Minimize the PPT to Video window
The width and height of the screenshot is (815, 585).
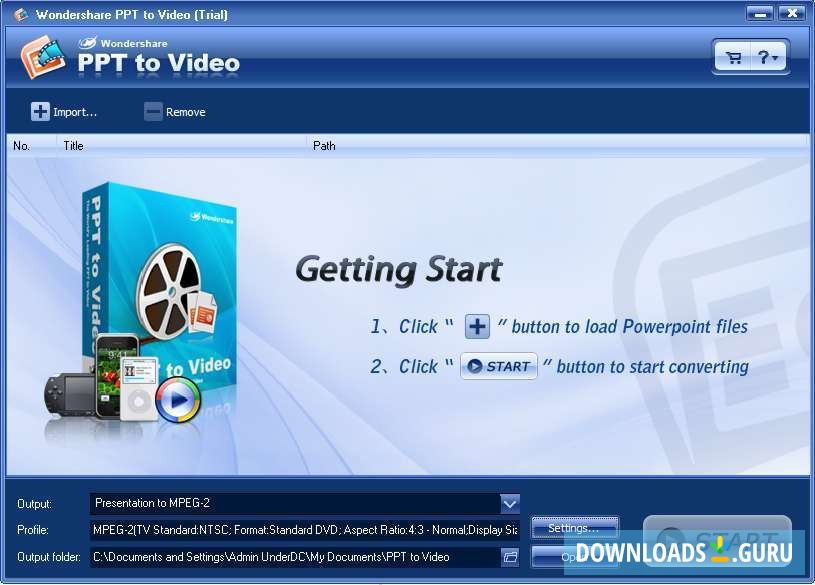[759, 14]
